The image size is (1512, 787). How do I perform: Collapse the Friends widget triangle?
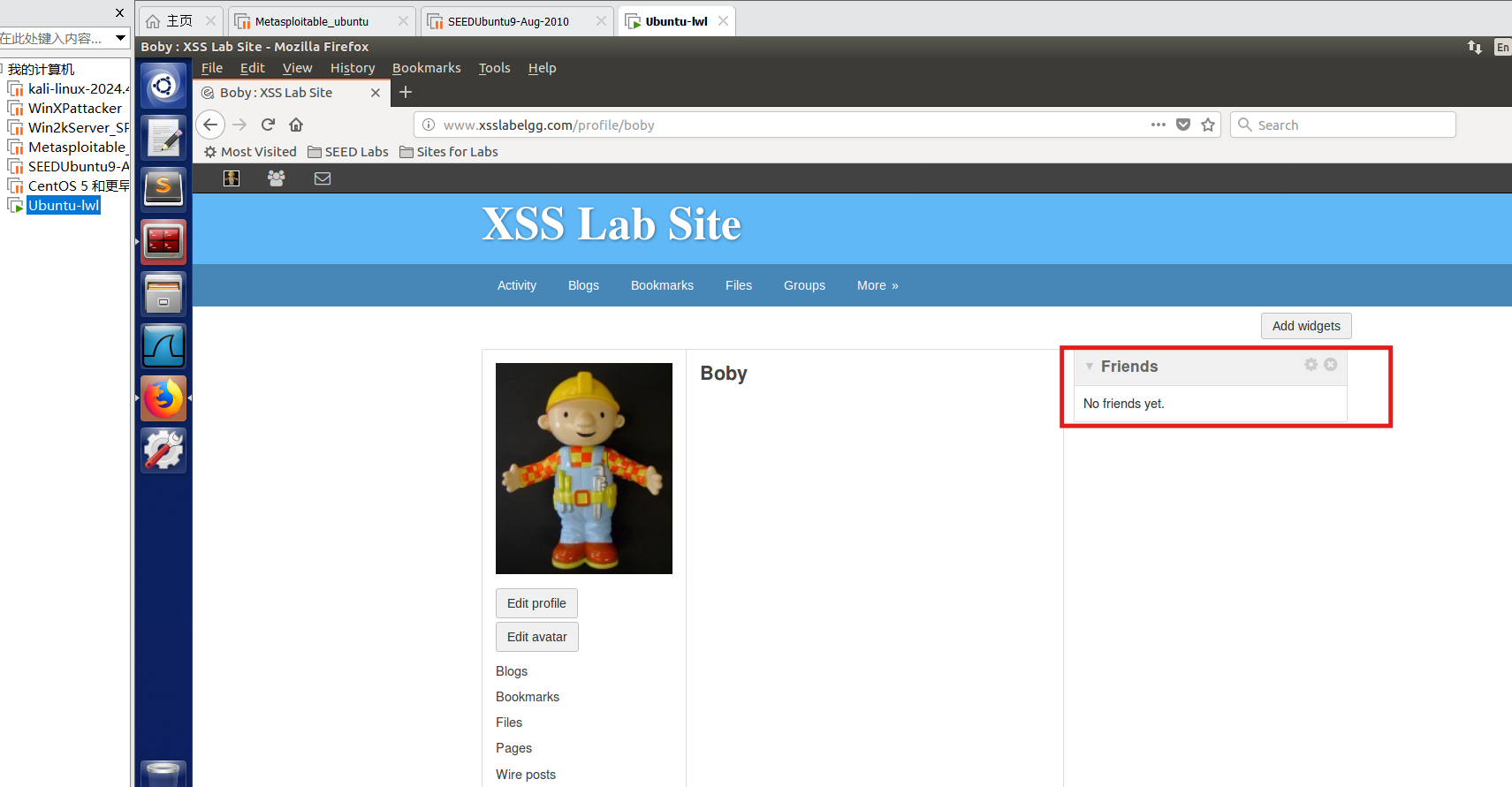coord(1090,367)
